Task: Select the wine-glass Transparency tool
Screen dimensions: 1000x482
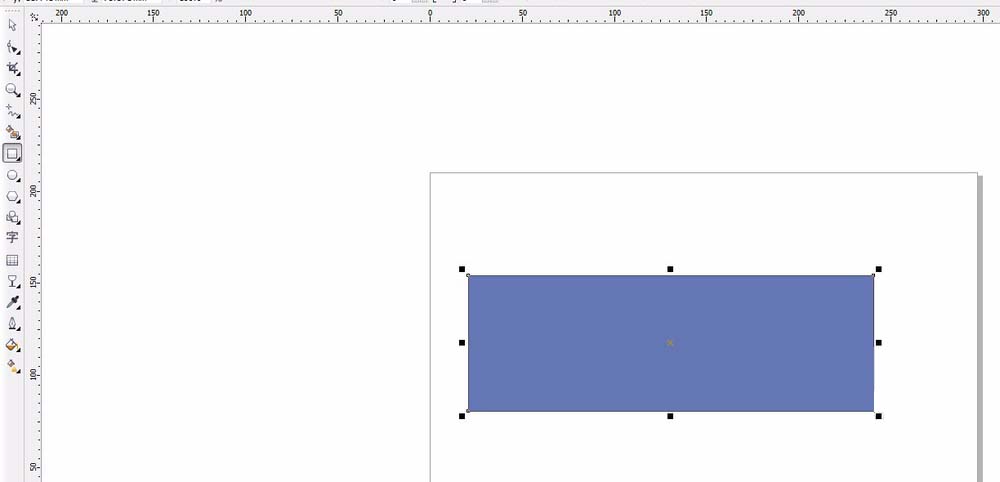Action: (x=12, y=281)
